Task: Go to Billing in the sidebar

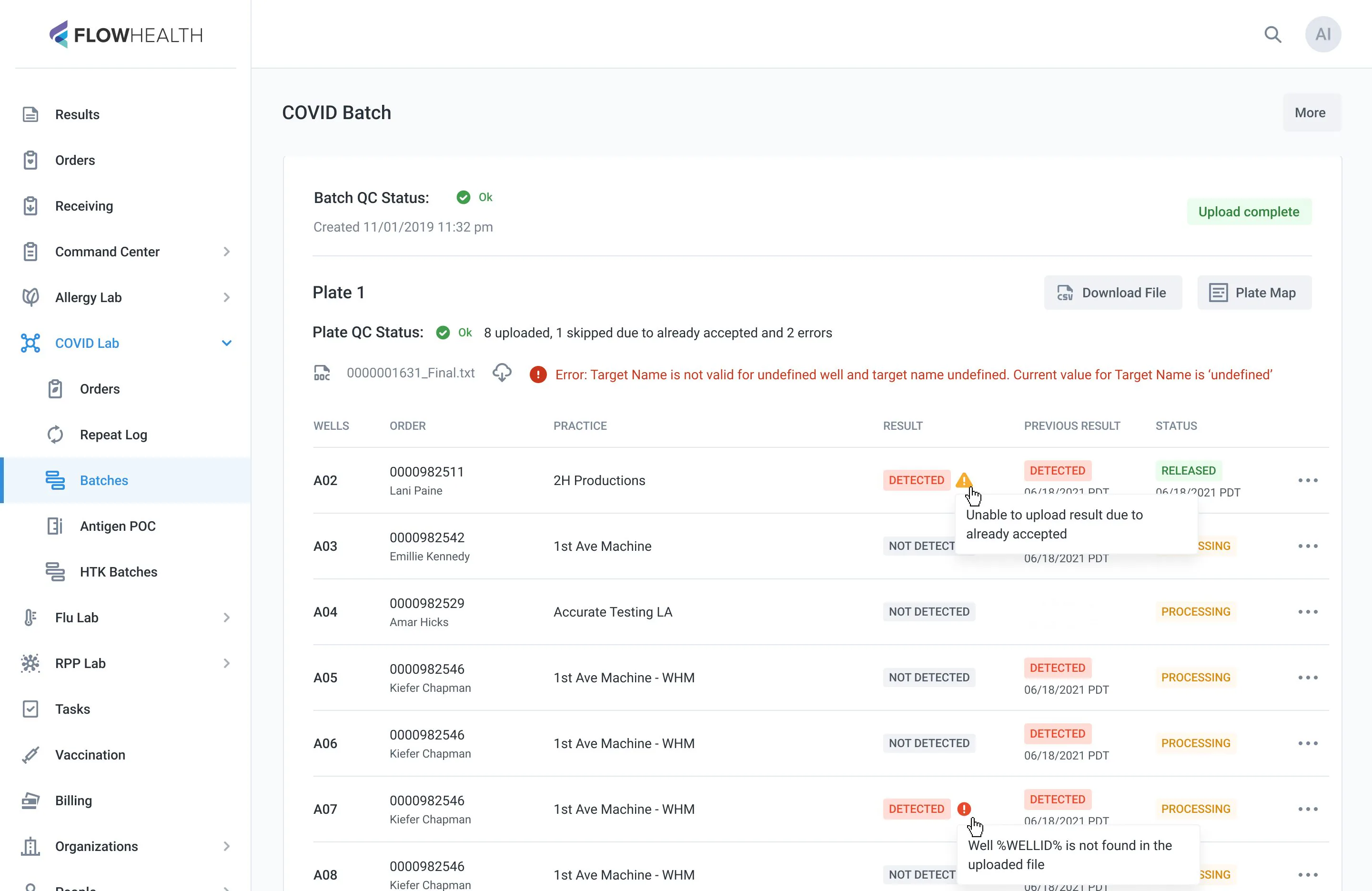Action: coord(126,801)
